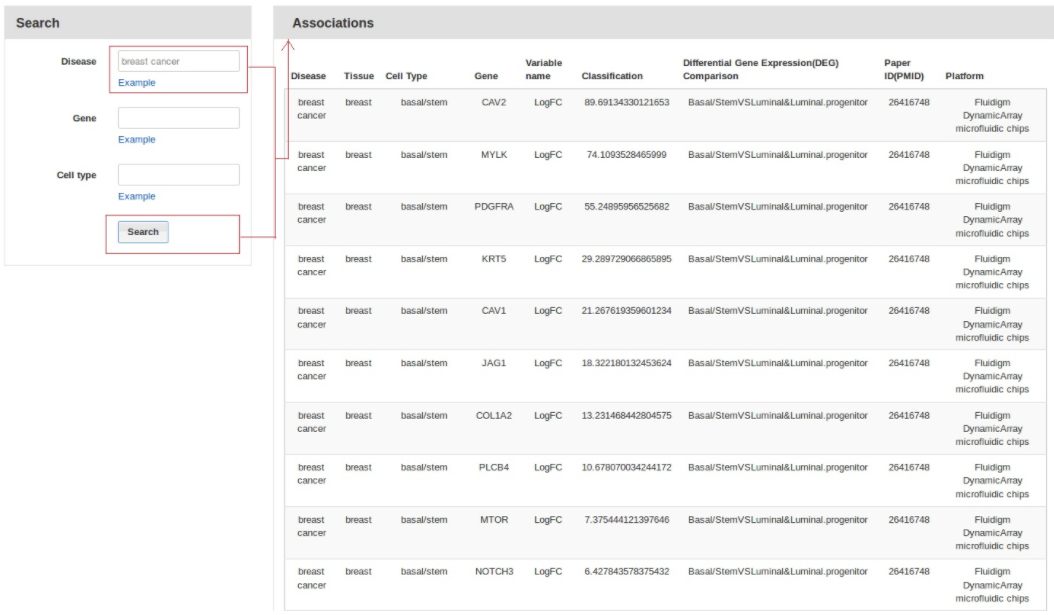Click the Variable name column header
This screenshot has width=1054, height=615.
(543, 69)
